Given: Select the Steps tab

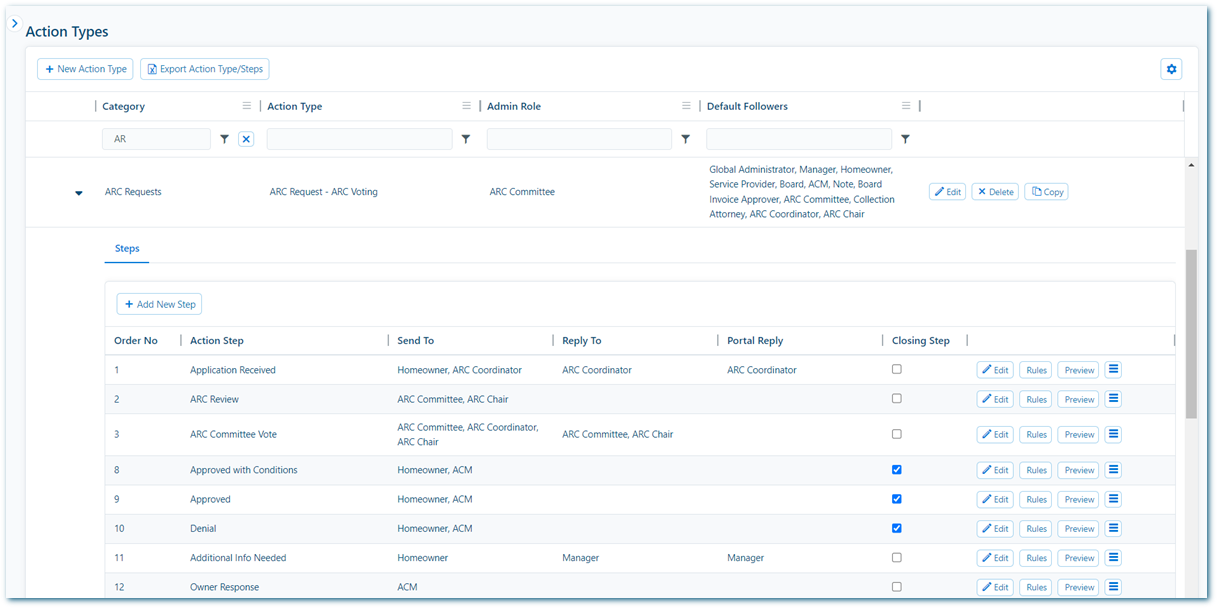Looking at the screenshot, I should [127, 249].
